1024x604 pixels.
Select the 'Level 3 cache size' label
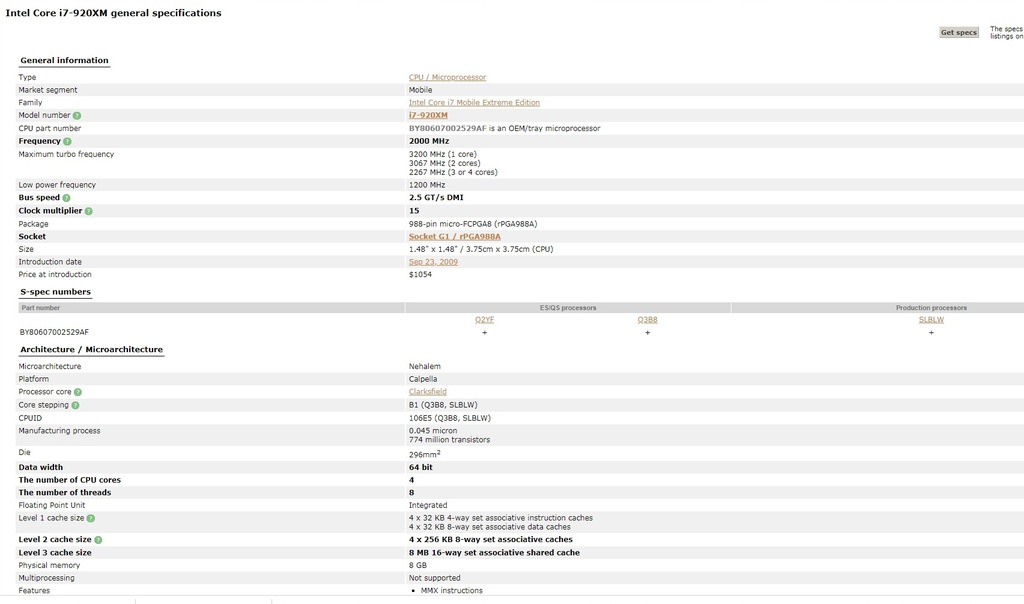(x=55, y=552)
